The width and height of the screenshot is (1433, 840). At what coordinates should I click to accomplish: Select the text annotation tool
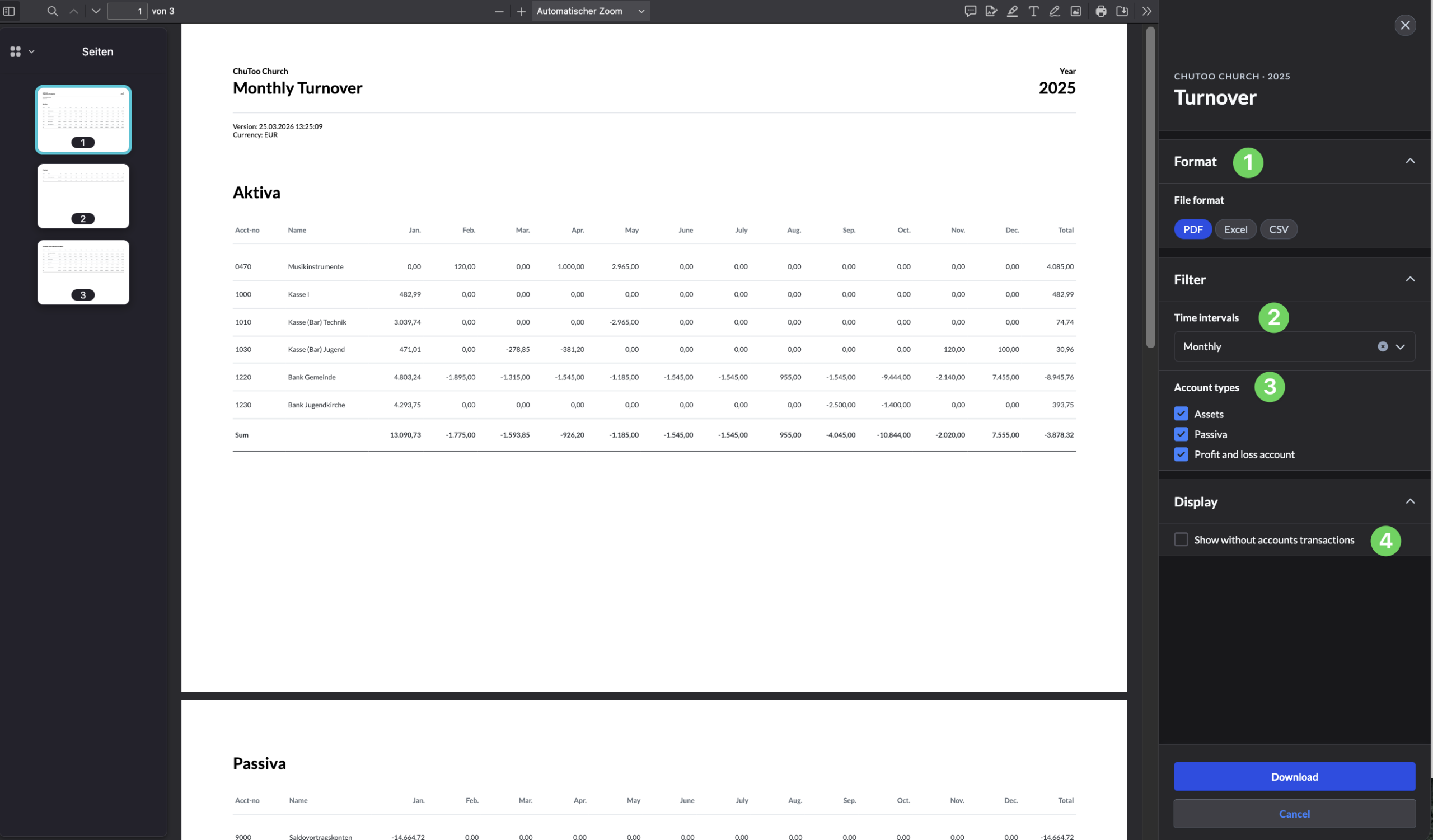(x=1033, y=11)
